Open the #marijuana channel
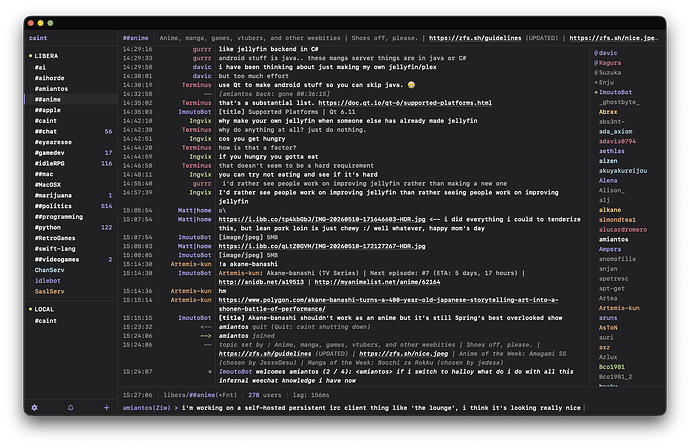The image size is (690, 447). [53, 195]
